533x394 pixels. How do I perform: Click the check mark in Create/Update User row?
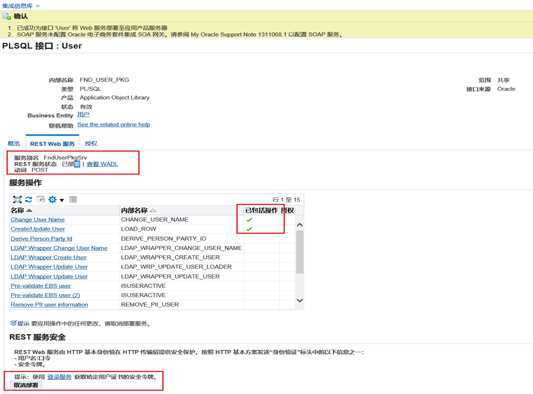point(249,229)
